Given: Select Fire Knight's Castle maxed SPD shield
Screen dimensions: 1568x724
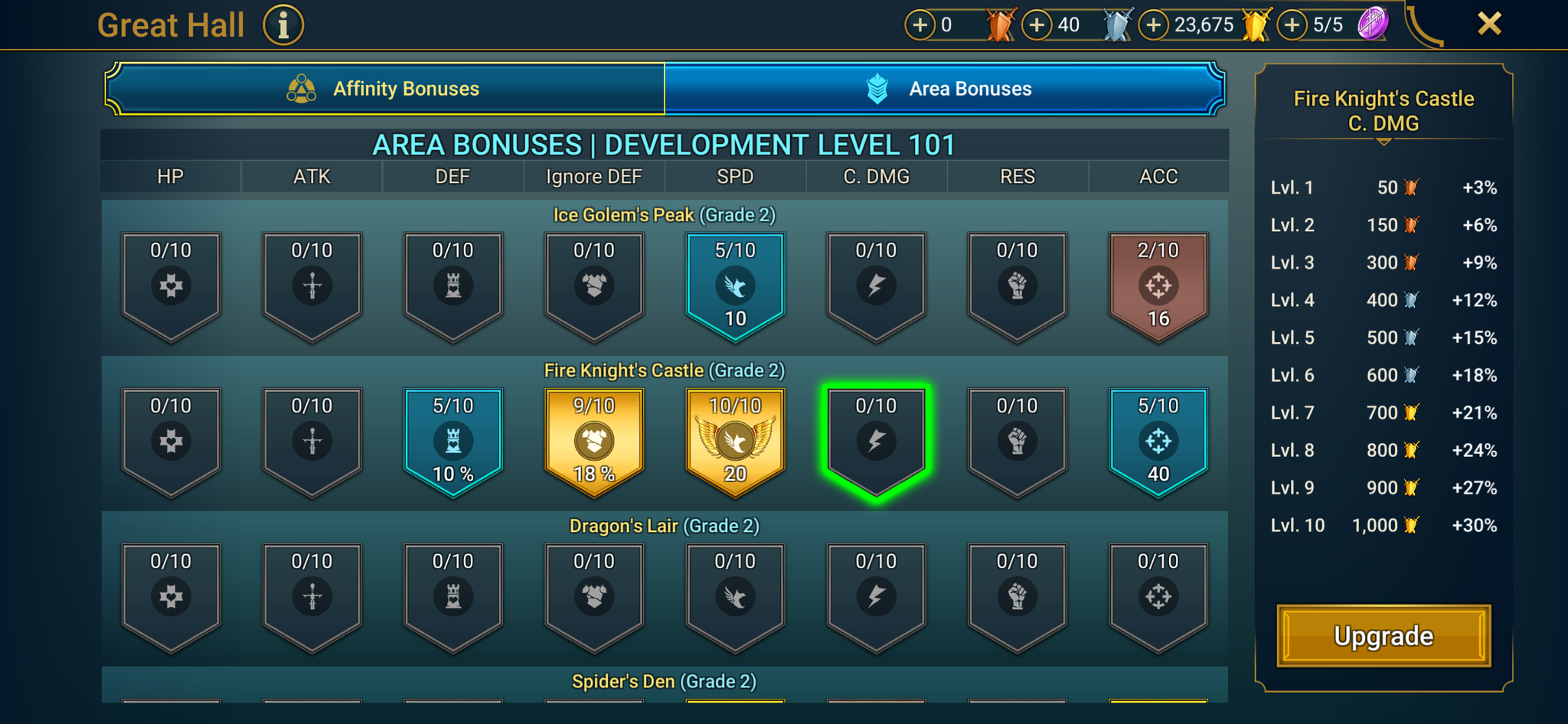Looking at the screenshot, I should (735, 442).
